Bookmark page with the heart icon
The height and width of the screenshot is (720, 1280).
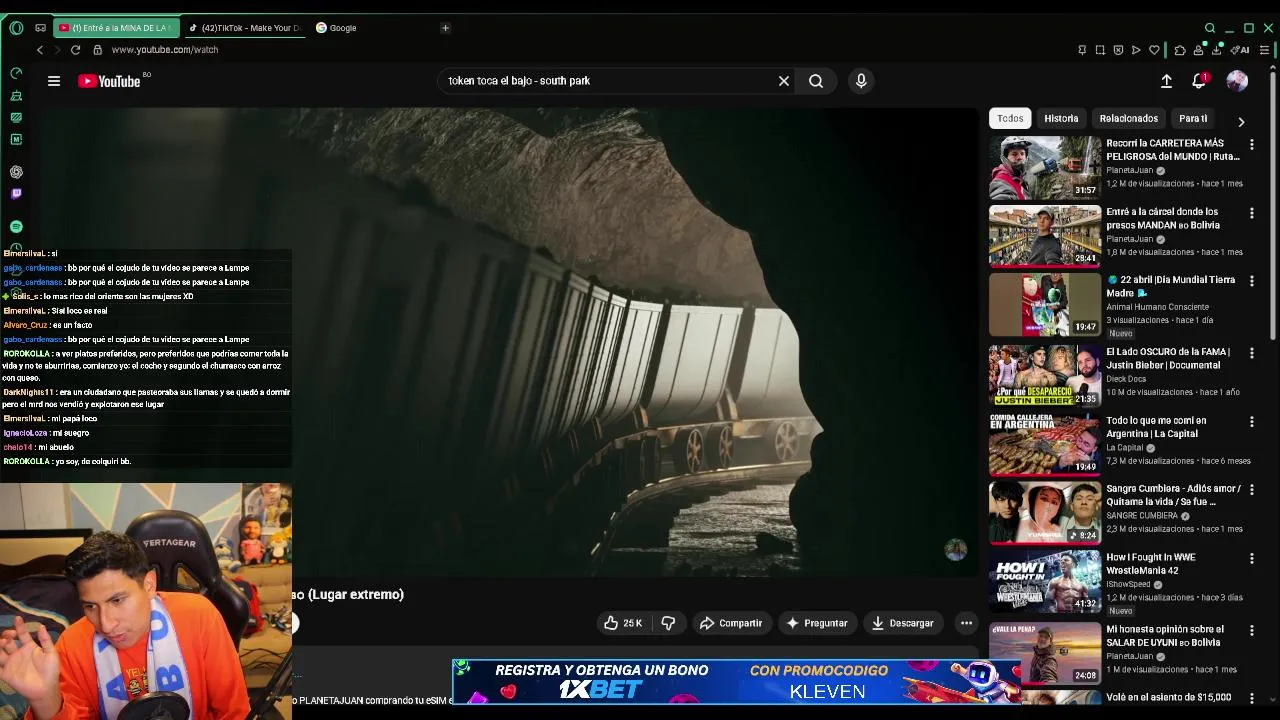pyautogui.click(x=1154, y=50)
